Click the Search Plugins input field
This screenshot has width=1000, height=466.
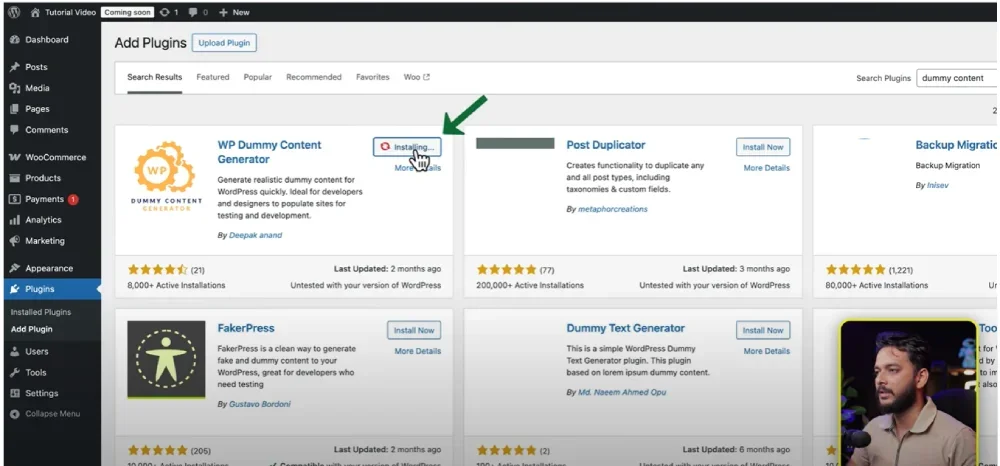click(957, 78)
